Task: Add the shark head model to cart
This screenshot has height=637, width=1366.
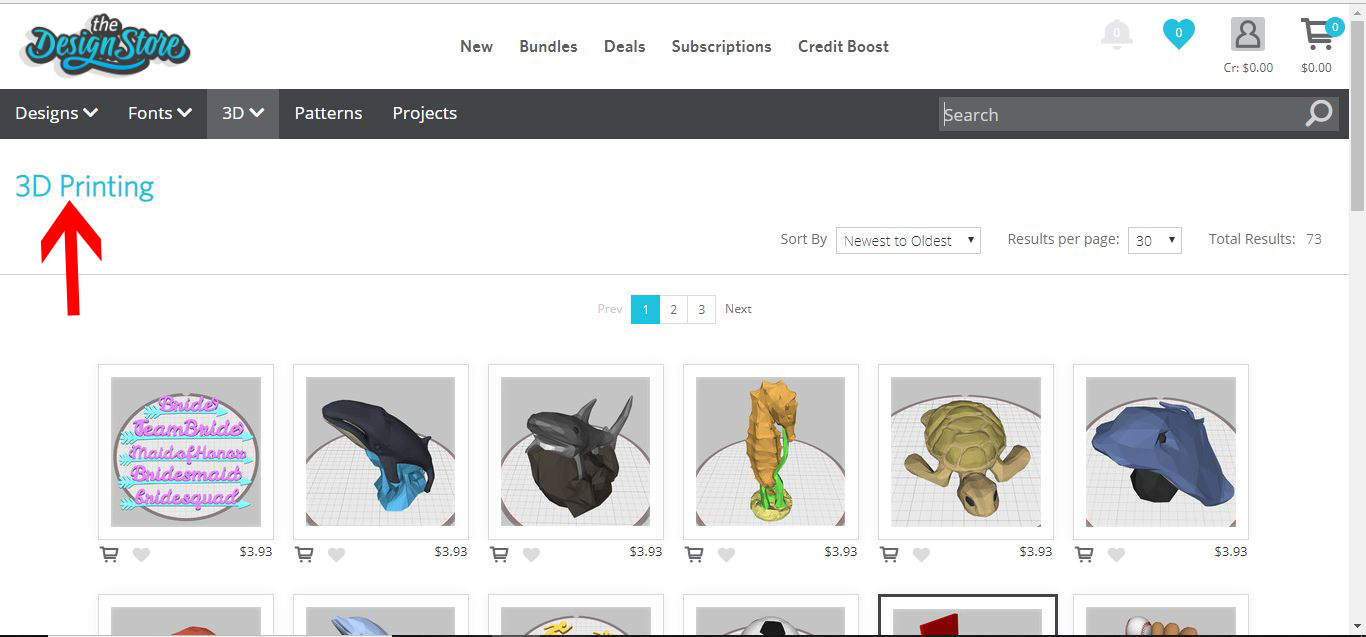Action: coord(499,554)
